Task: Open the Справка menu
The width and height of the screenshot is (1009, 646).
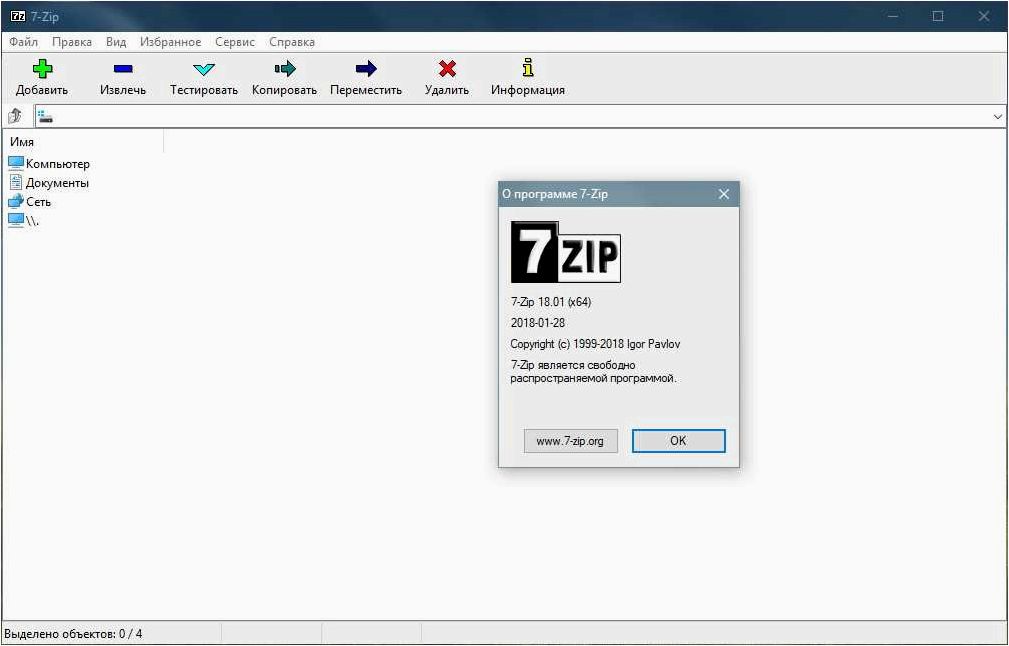Action: 292,42
